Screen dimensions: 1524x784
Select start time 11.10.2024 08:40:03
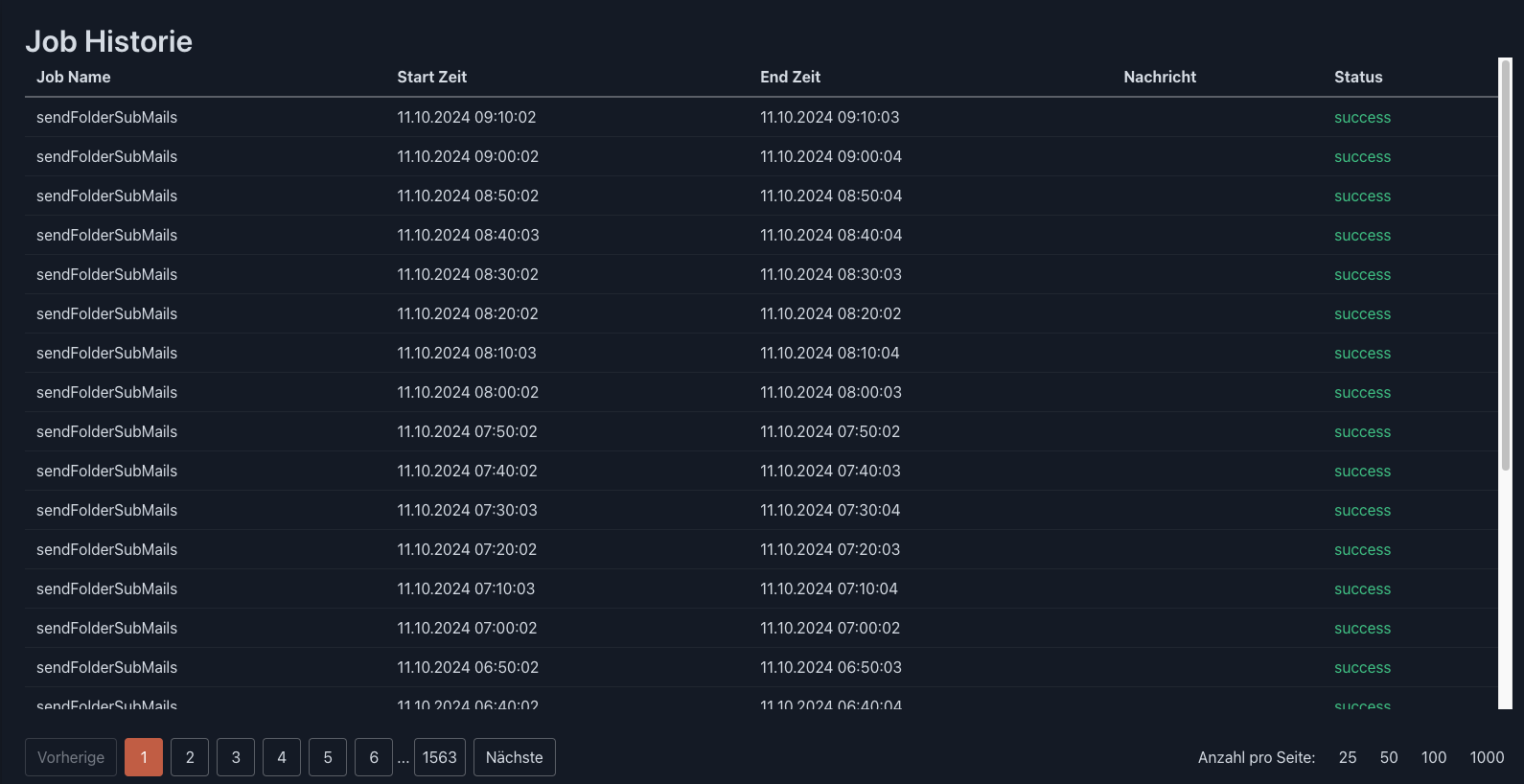(468, 235)
